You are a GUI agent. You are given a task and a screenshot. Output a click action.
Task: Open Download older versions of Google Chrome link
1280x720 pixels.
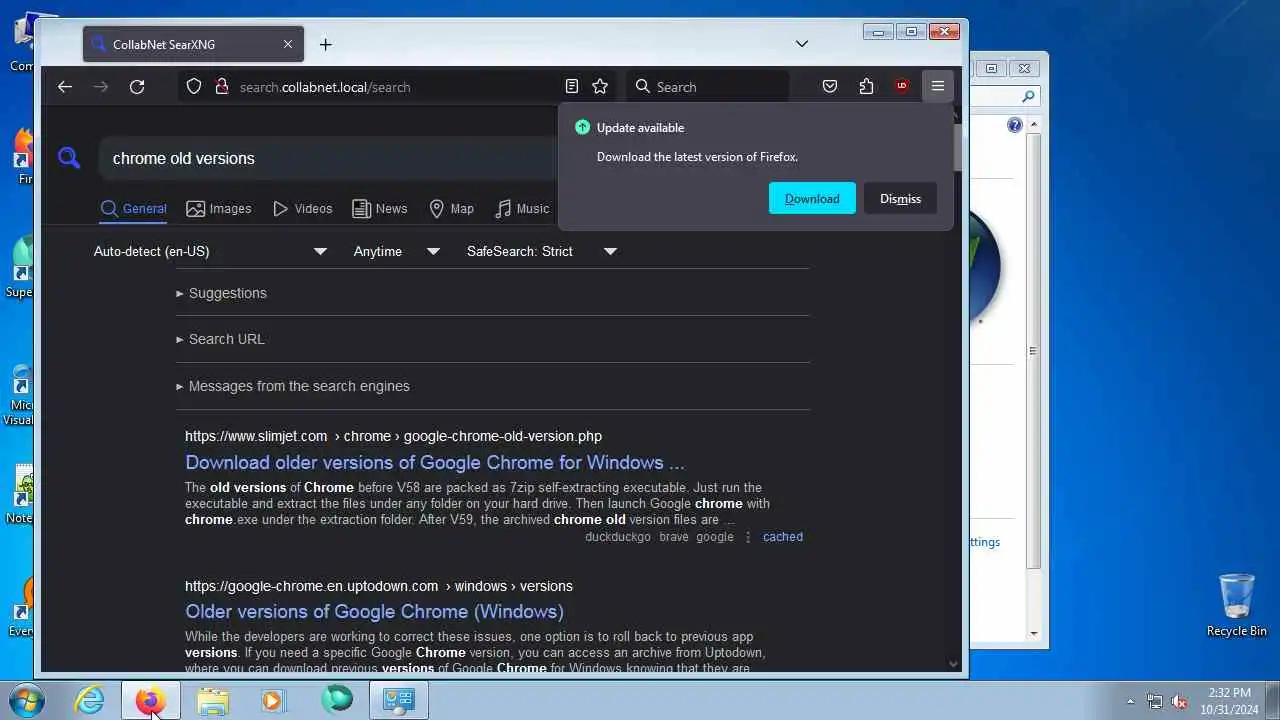click(x=435, y=462)
